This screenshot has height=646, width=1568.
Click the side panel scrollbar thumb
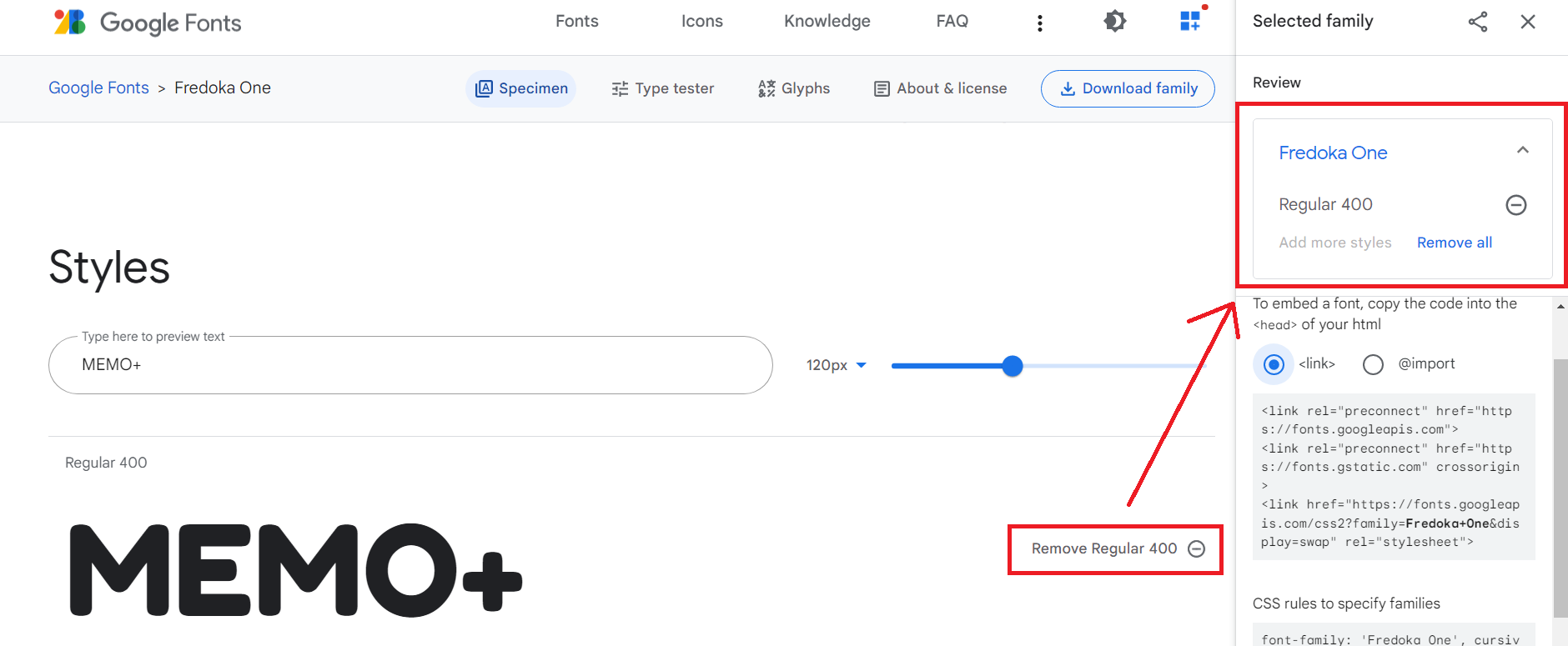click(x=1560, y=488)
